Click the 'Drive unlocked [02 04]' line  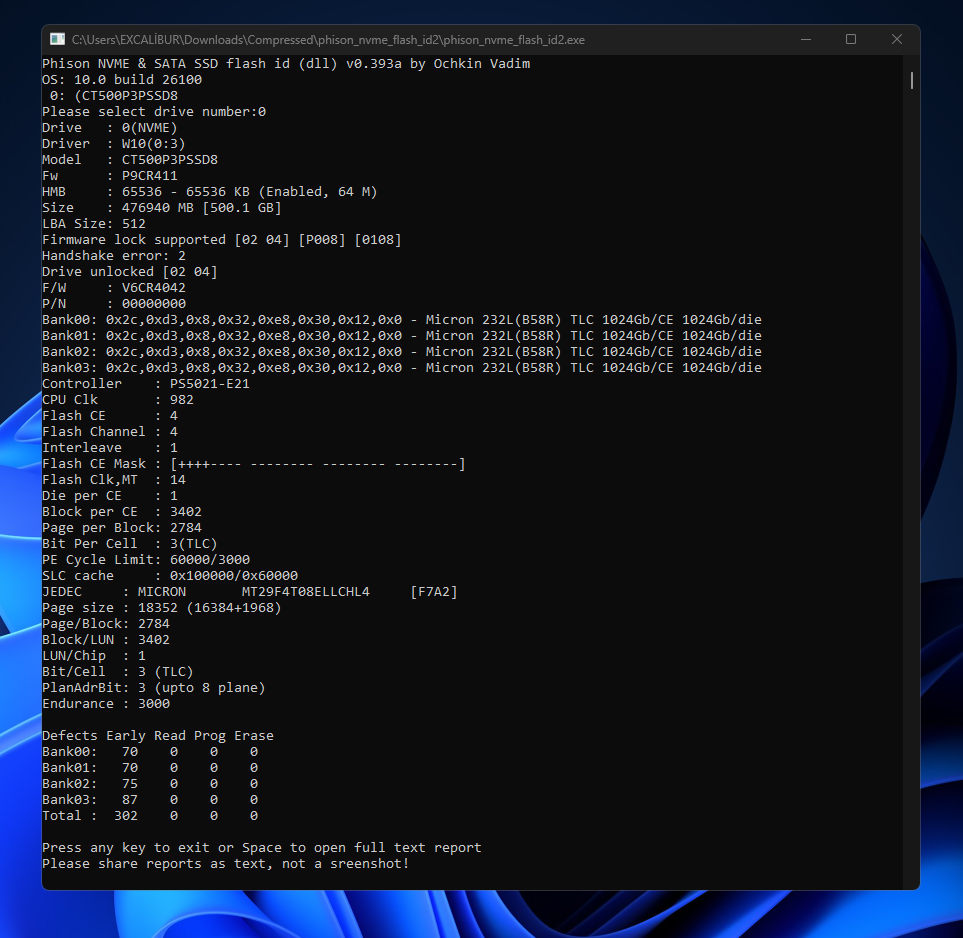pyautogui.click(x=130, y=272)
